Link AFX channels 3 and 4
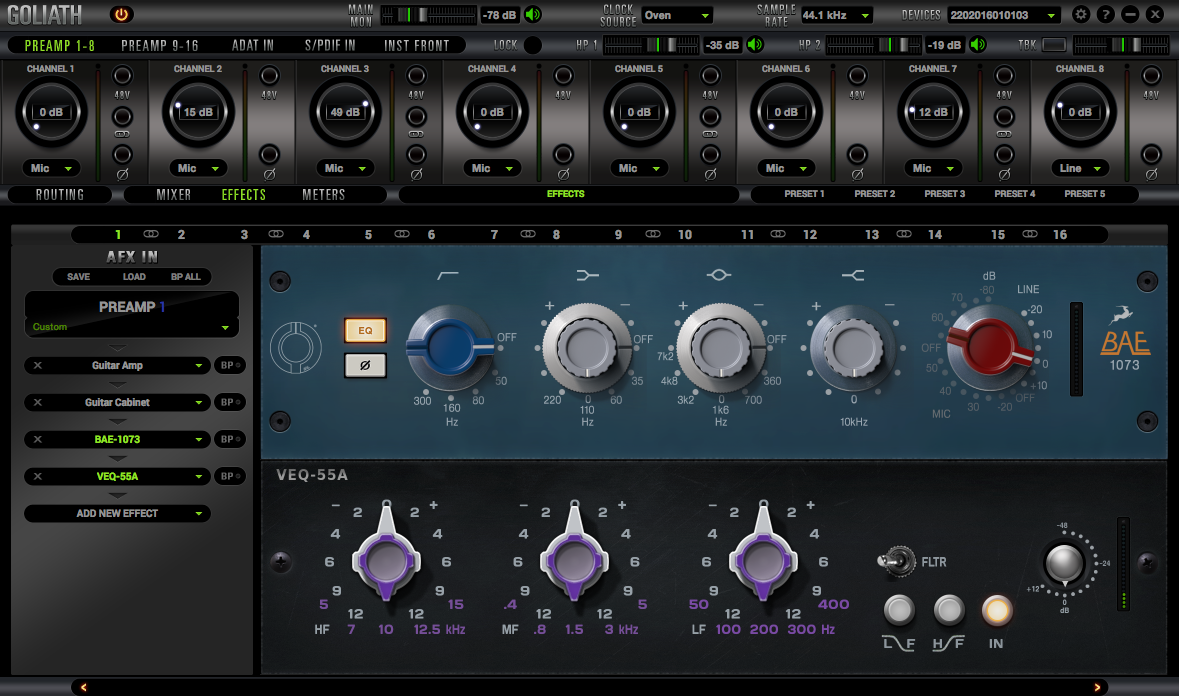Viewport: 1179px width, 696px height. coord(276,235)
